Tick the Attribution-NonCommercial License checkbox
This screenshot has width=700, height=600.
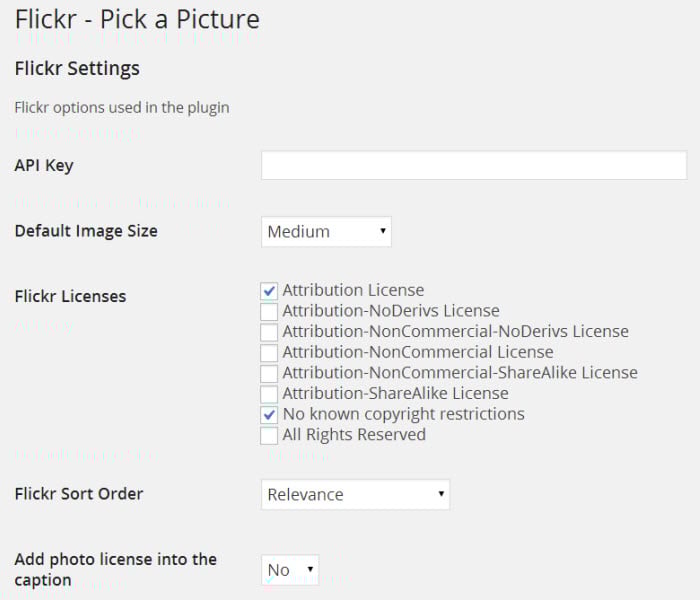(269, 353)
